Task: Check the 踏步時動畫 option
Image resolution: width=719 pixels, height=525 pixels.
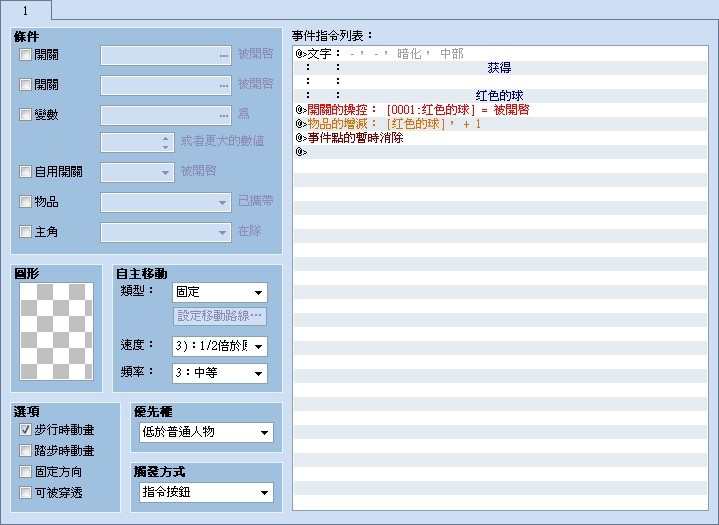Action: pos(25,451)
